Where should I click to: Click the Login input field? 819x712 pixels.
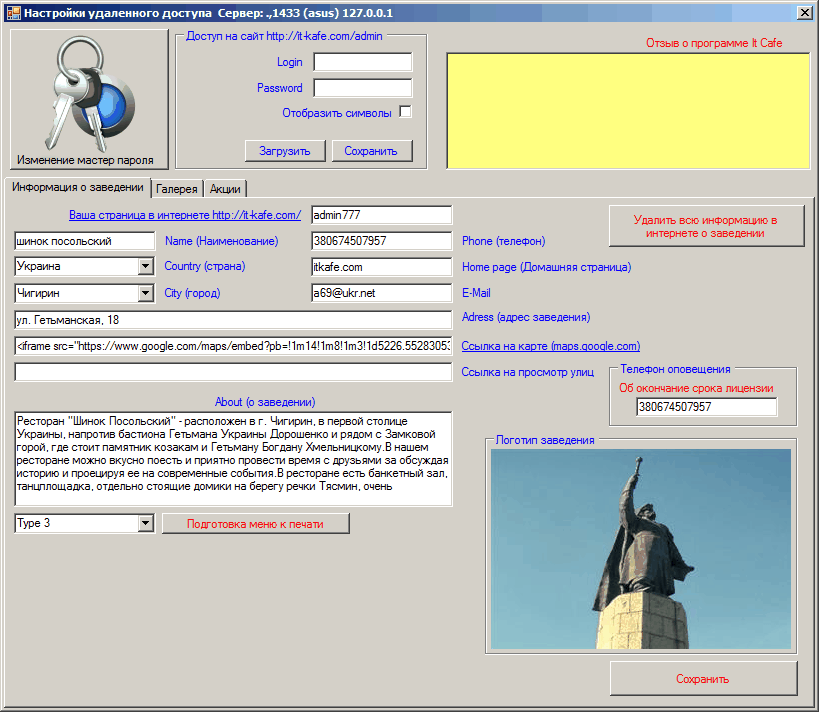362,62
